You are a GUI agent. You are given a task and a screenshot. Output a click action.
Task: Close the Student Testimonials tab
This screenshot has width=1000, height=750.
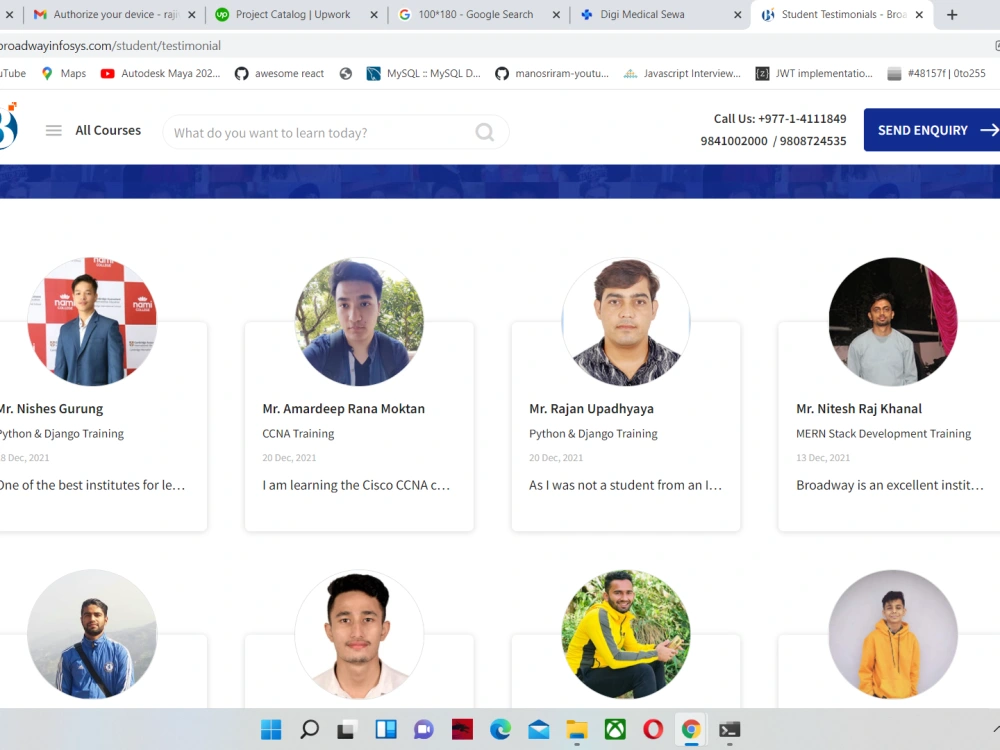pyautogui.click(x=919, y=15)
